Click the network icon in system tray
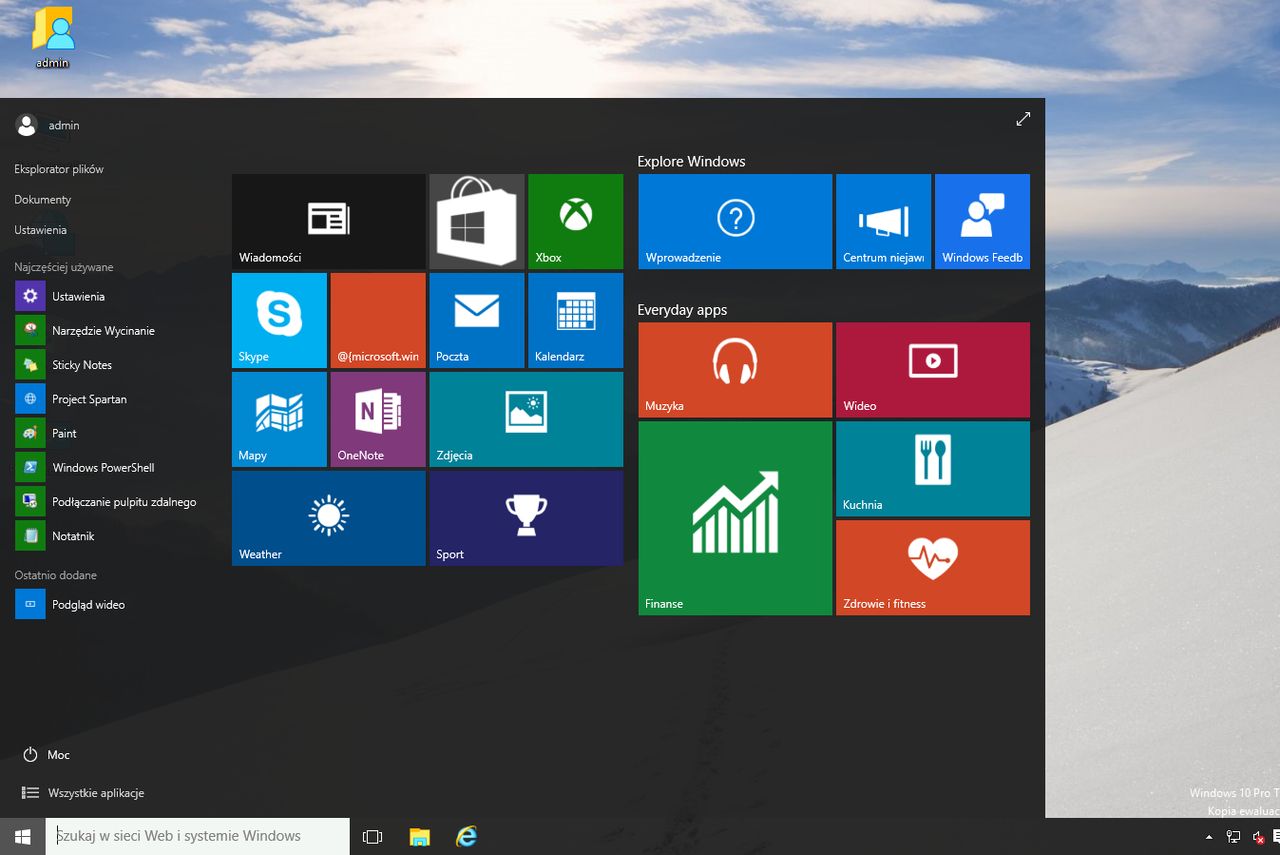This screenshot has height=855, width=1280. (1234, 837)
